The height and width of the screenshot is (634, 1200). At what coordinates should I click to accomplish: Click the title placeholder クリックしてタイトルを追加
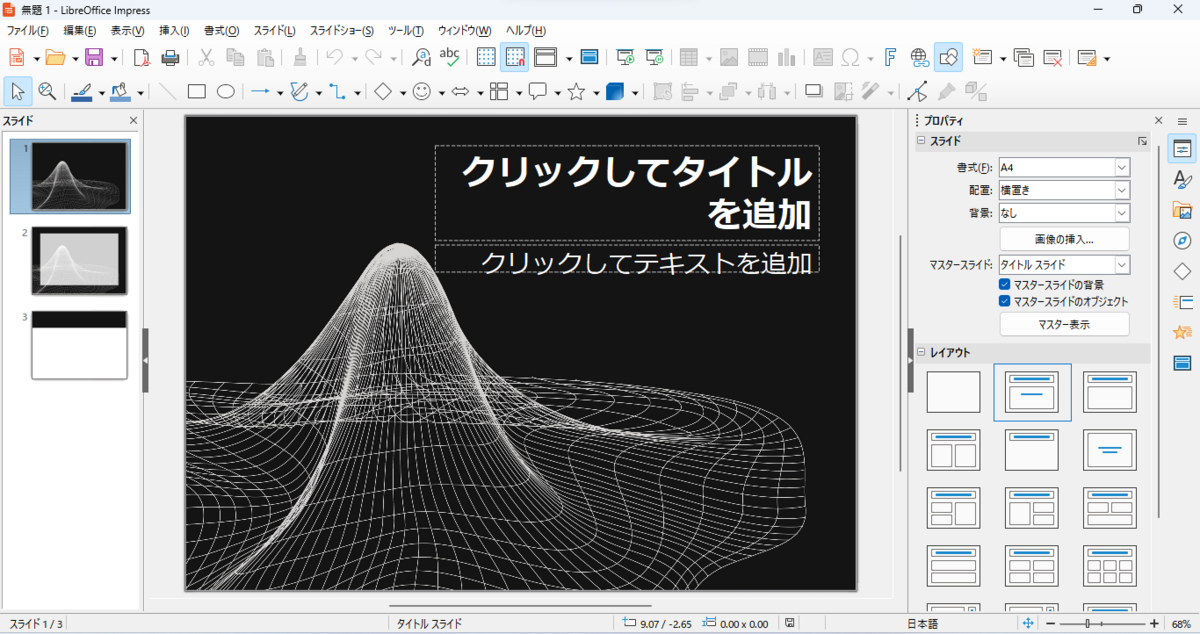tap(627, 193)
